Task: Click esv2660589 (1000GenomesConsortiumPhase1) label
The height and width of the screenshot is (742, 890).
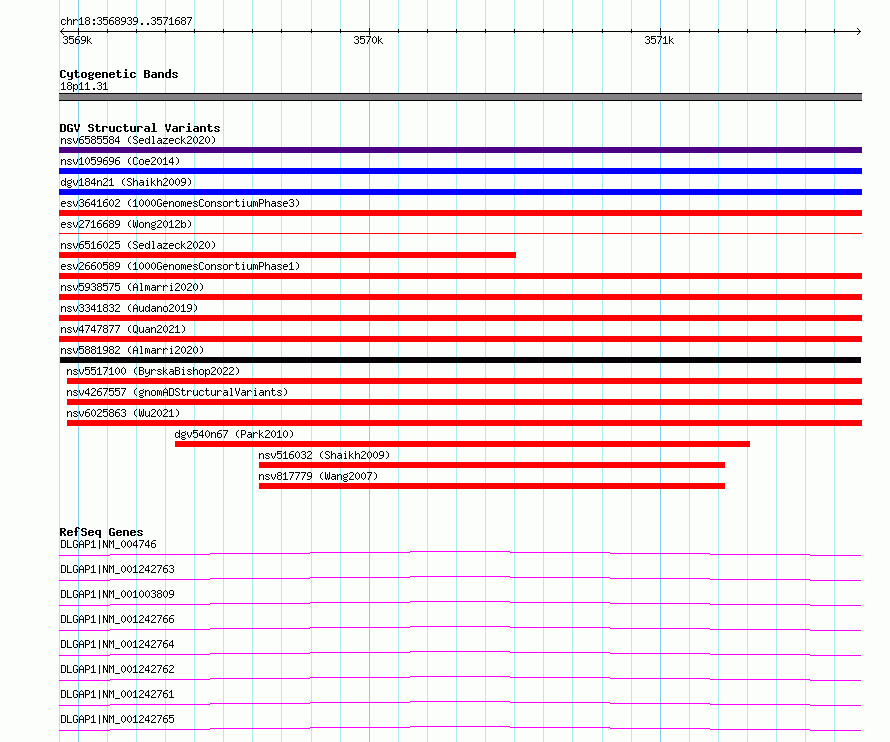Action: coord(180,266)
